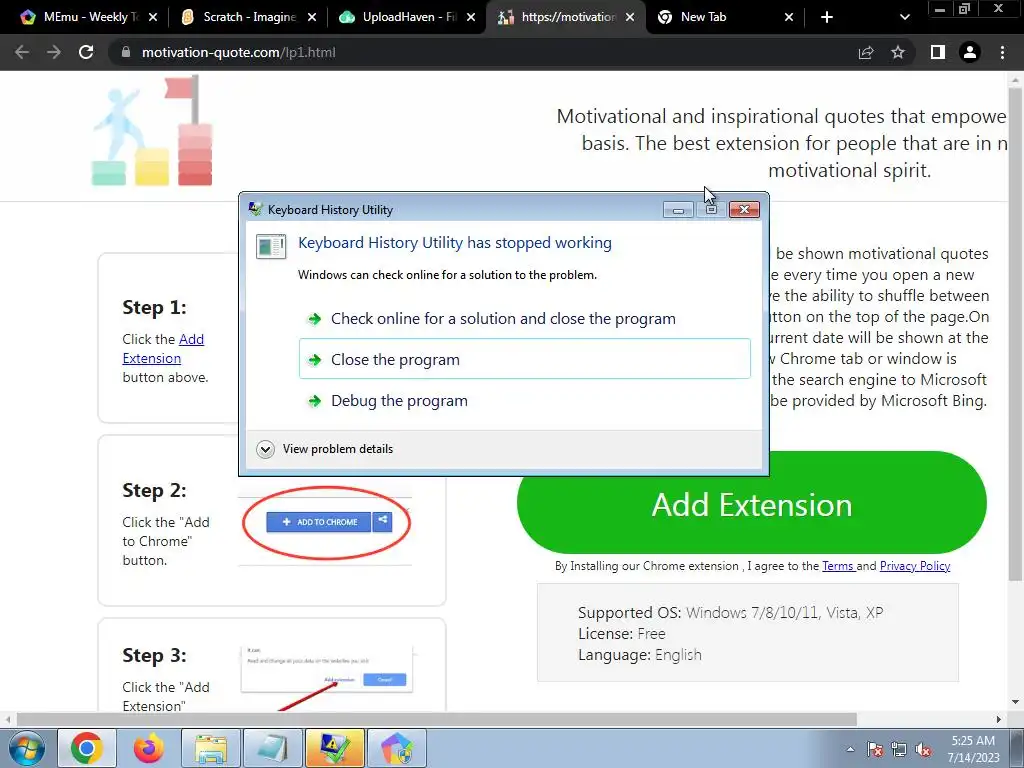Click the network tray icon
1024x768 pixels.
point(899,749)
